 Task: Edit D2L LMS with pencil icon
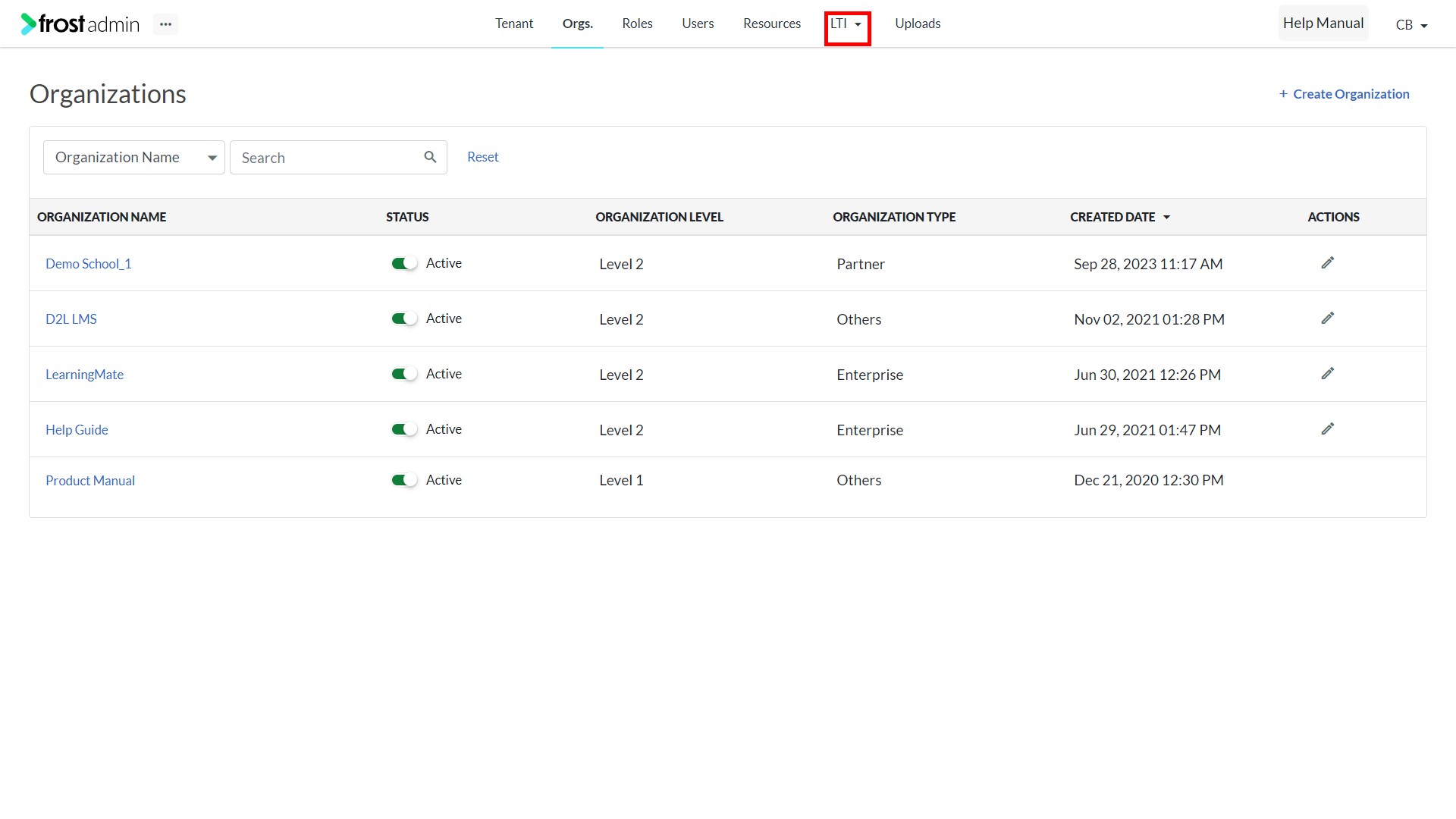1327,318
